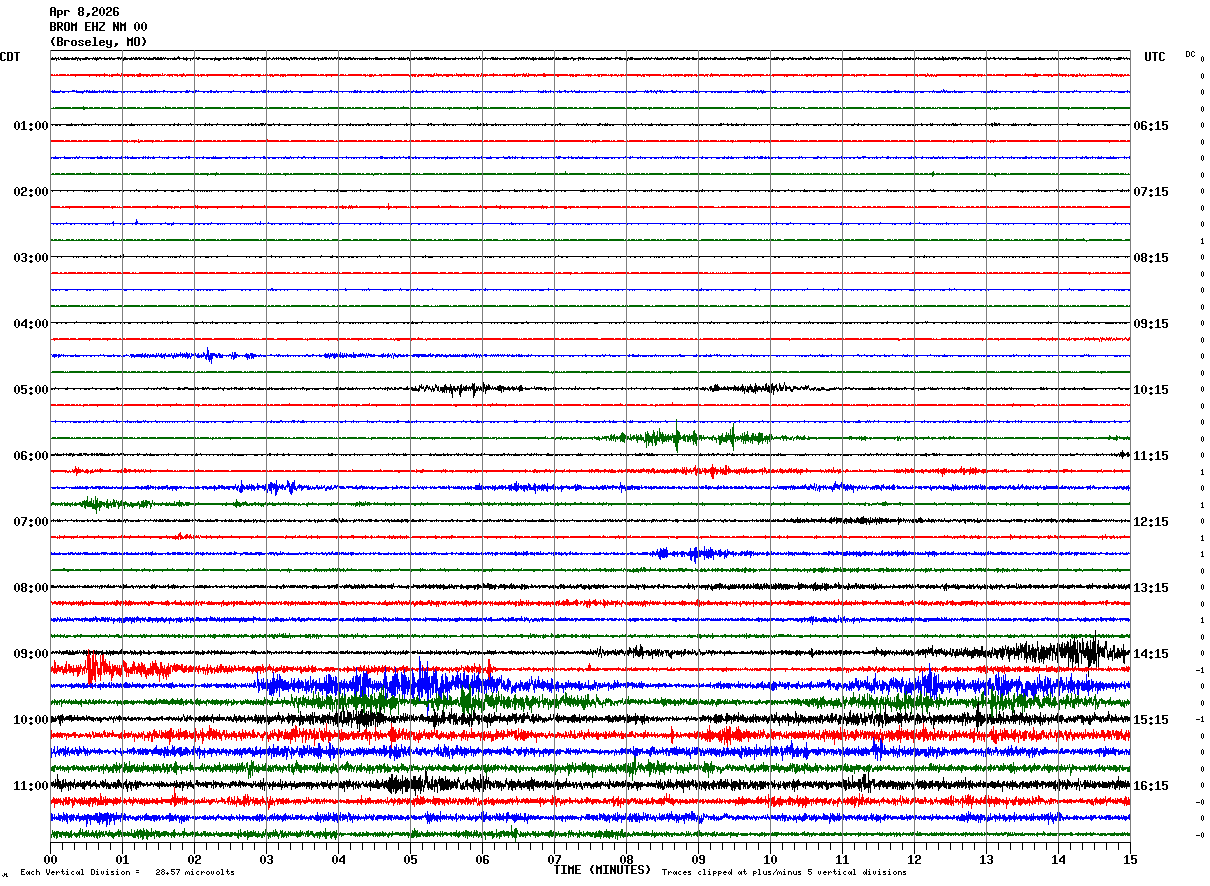The height and width of the screenshot is (886, 1210).
Task: Click minute '10' on the time axis
Action: coord(770,859)
